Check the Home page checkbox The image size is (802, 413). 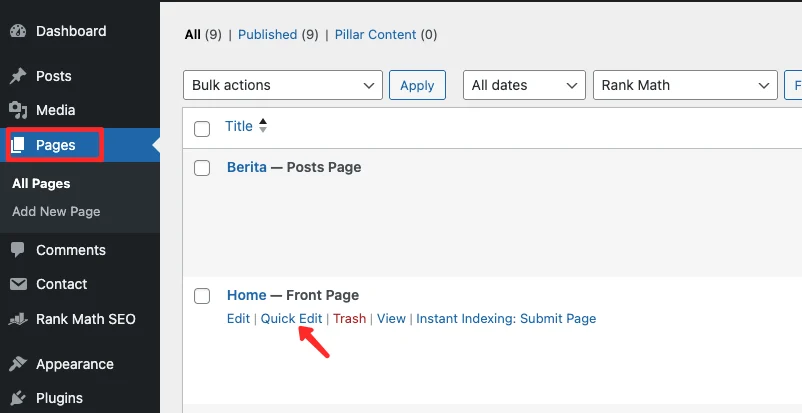point(202,295)
